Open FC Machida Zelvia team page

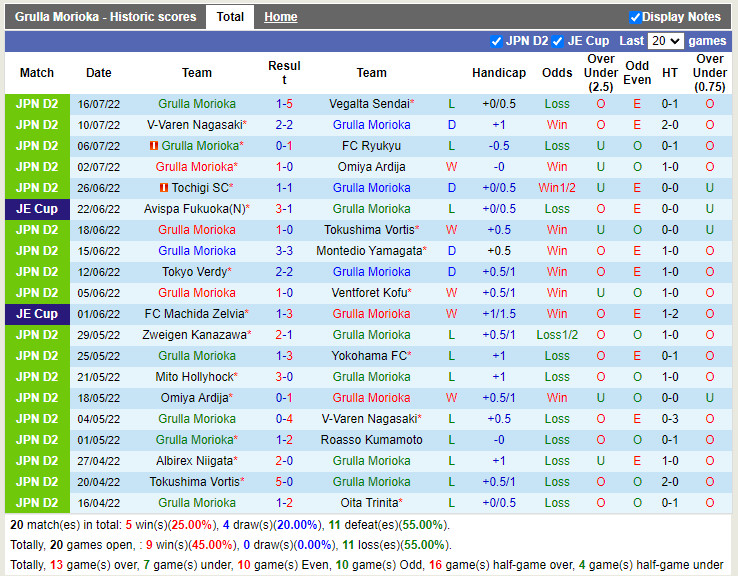(x=194, y=314)
